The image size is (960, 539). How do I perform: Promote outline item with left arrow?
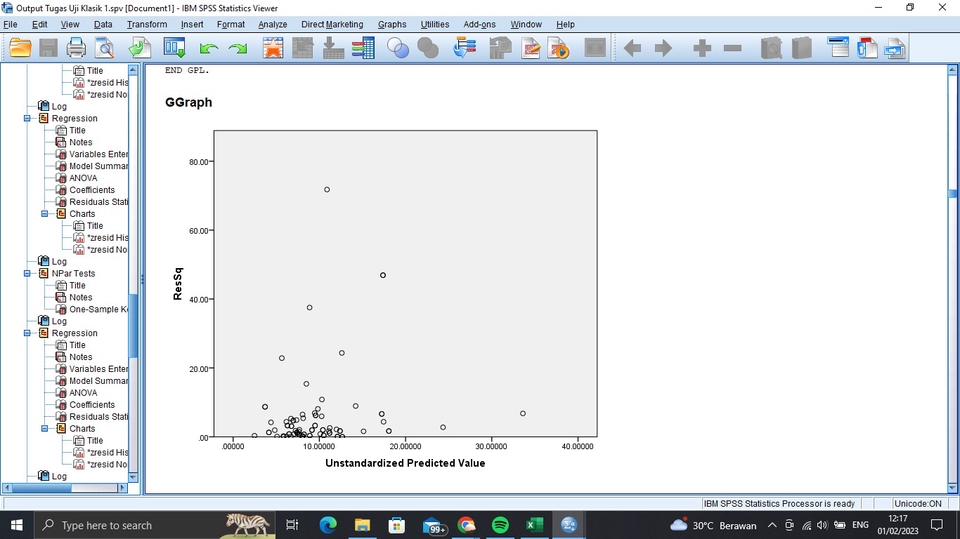[632, 48]
